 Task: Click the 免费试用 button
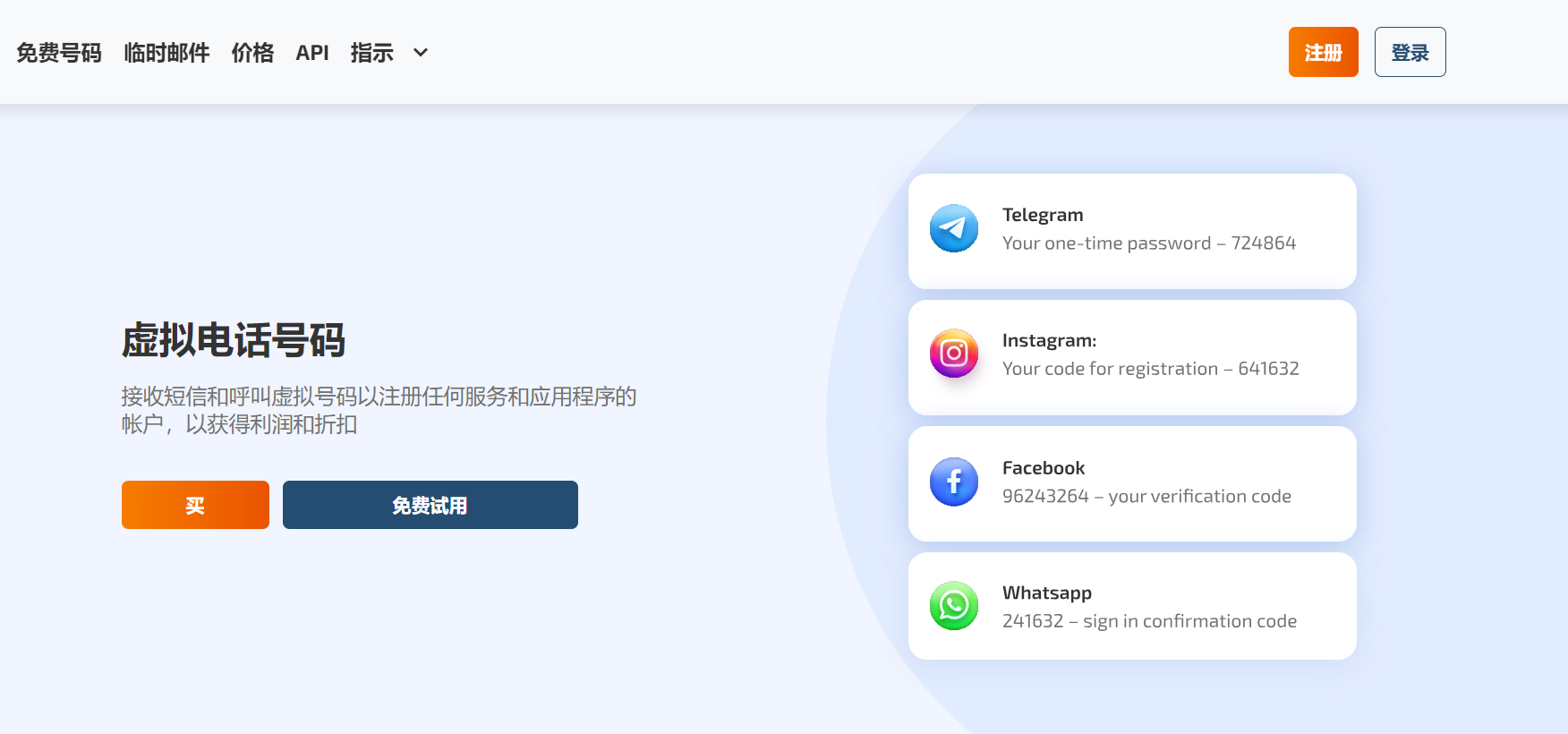[430, 505]
